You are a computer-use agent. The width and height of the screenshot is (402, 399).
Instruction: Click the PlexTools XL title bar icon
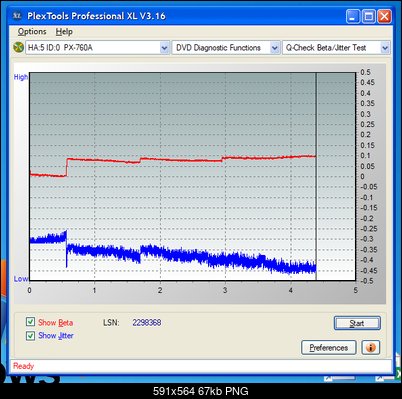17,16
